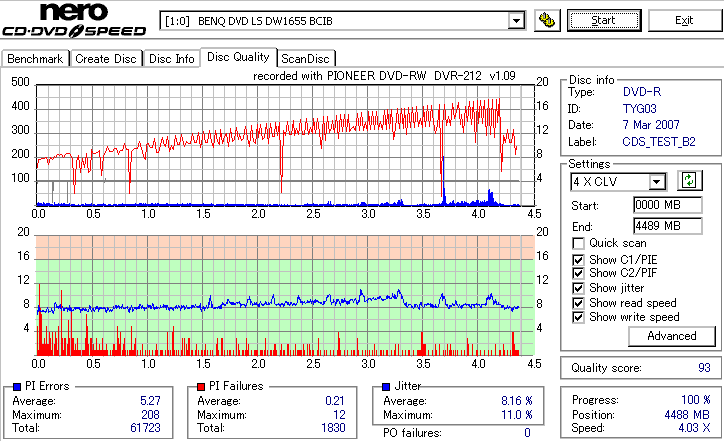The width and height of the screenshot is (724, 441).
Task: Click the upper PI Errors graph
Action: (285, 145)
